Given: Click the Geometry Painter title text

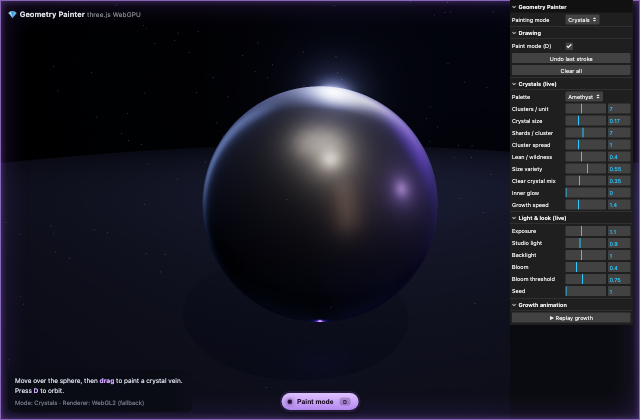Looking at the screenshot, I should (52, 14).
